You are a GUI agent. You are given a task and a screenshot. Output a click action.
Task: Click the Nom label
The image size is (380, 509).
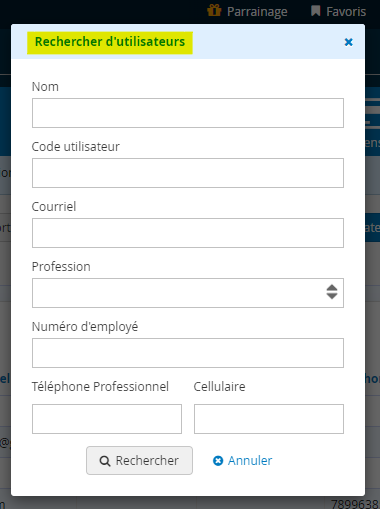coord(45,87)
